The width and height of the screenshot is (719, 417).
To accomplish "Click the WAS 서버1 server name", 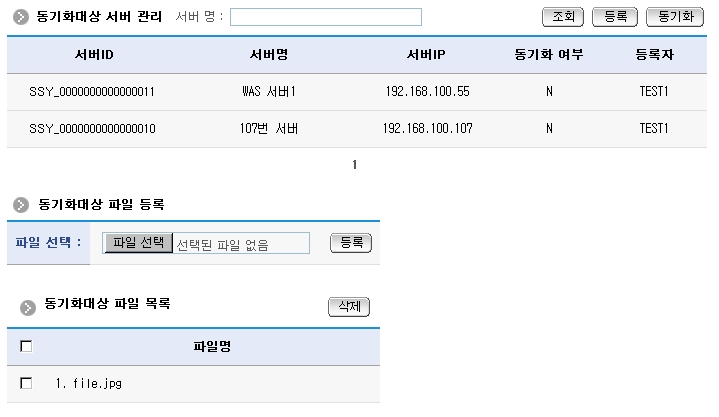I will click(270, 91).
